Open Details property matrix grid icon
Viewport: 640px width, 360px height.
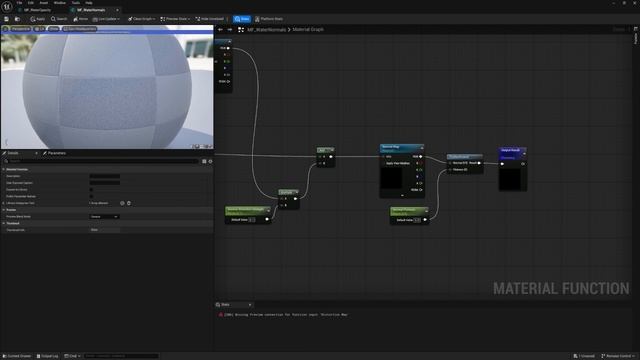tap(204, 161)
